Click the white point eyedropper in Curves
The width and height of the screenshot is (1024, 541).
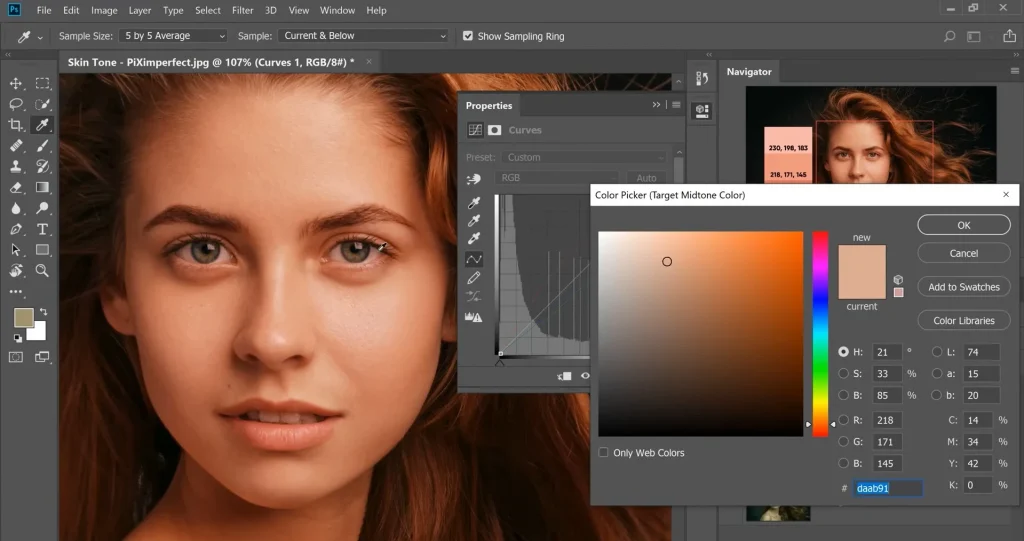click(x=474, y=238)
